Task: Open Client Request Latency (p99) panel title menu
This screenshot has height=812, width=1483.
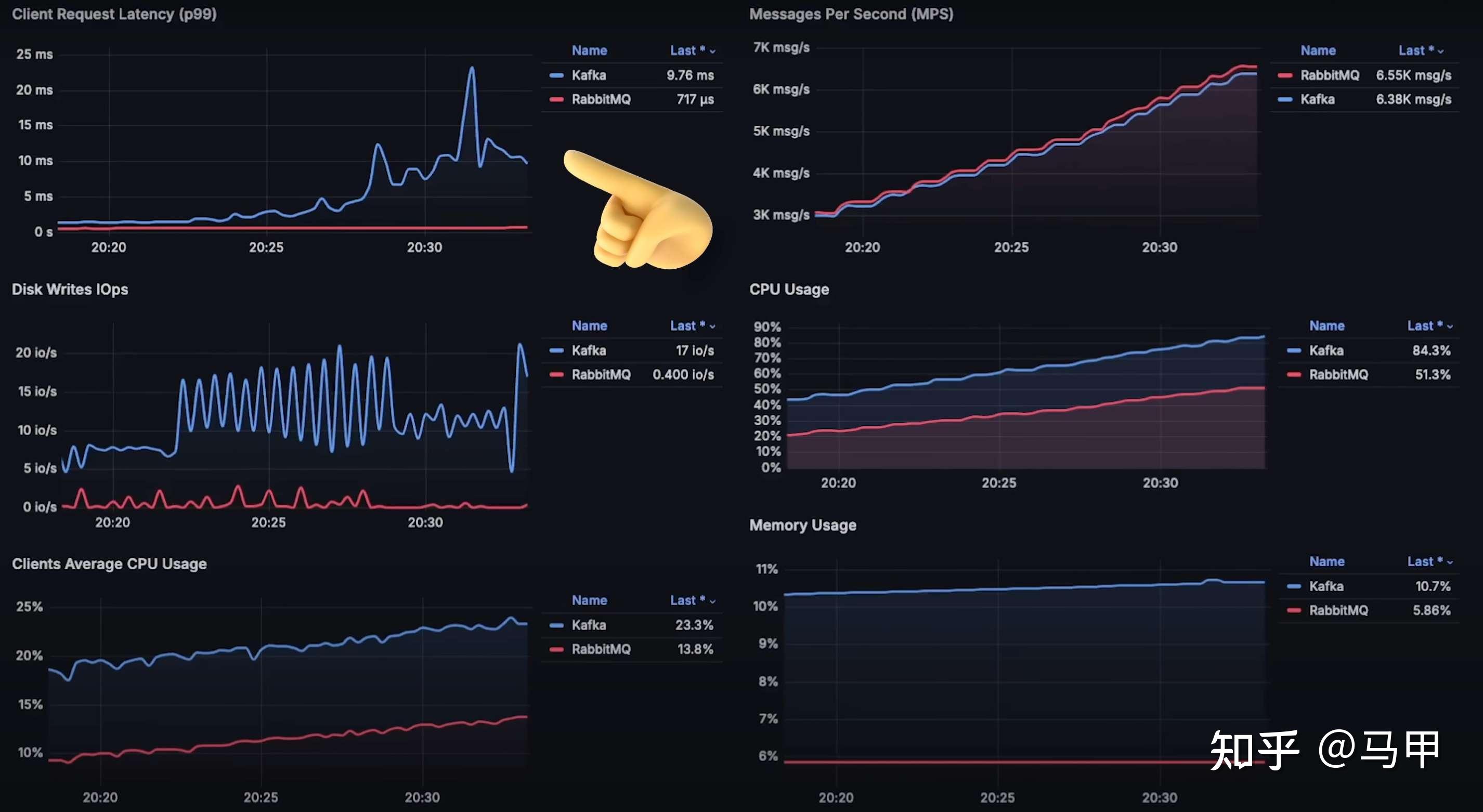Action: (x=114, y=14)
